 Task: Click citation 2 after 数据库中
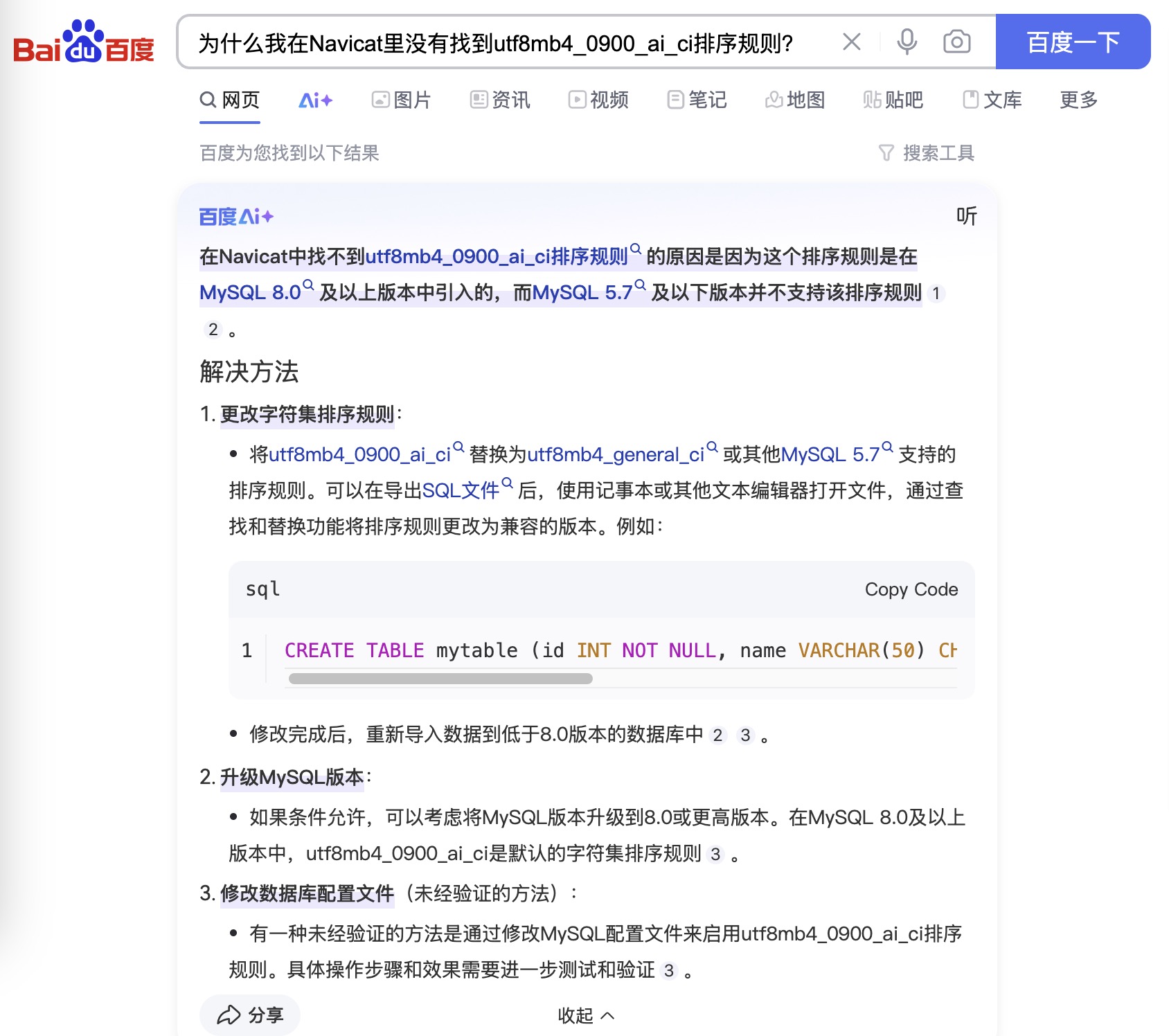[718, 735]
